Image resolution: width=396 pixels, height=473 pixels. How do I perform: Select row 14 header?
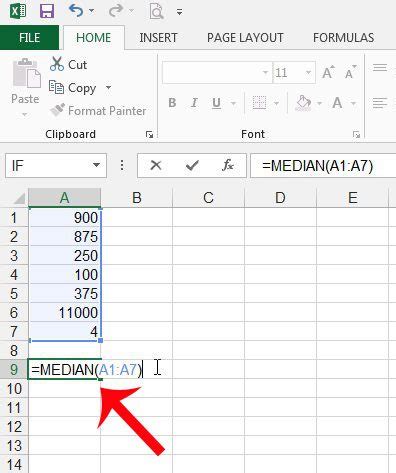point(14,464)
